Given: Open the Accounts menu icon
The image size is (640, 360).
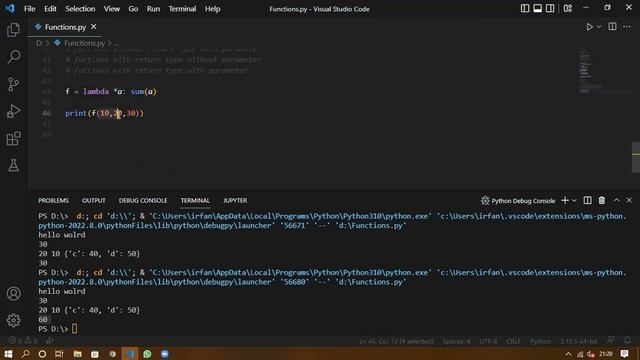Looking at the screenshot, I should (13, 293).
